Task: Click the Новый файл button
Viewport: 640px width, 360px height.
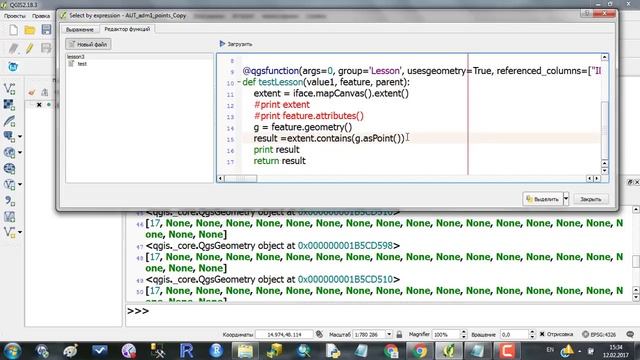Action: pyautogui.click(x=88, y=44)
